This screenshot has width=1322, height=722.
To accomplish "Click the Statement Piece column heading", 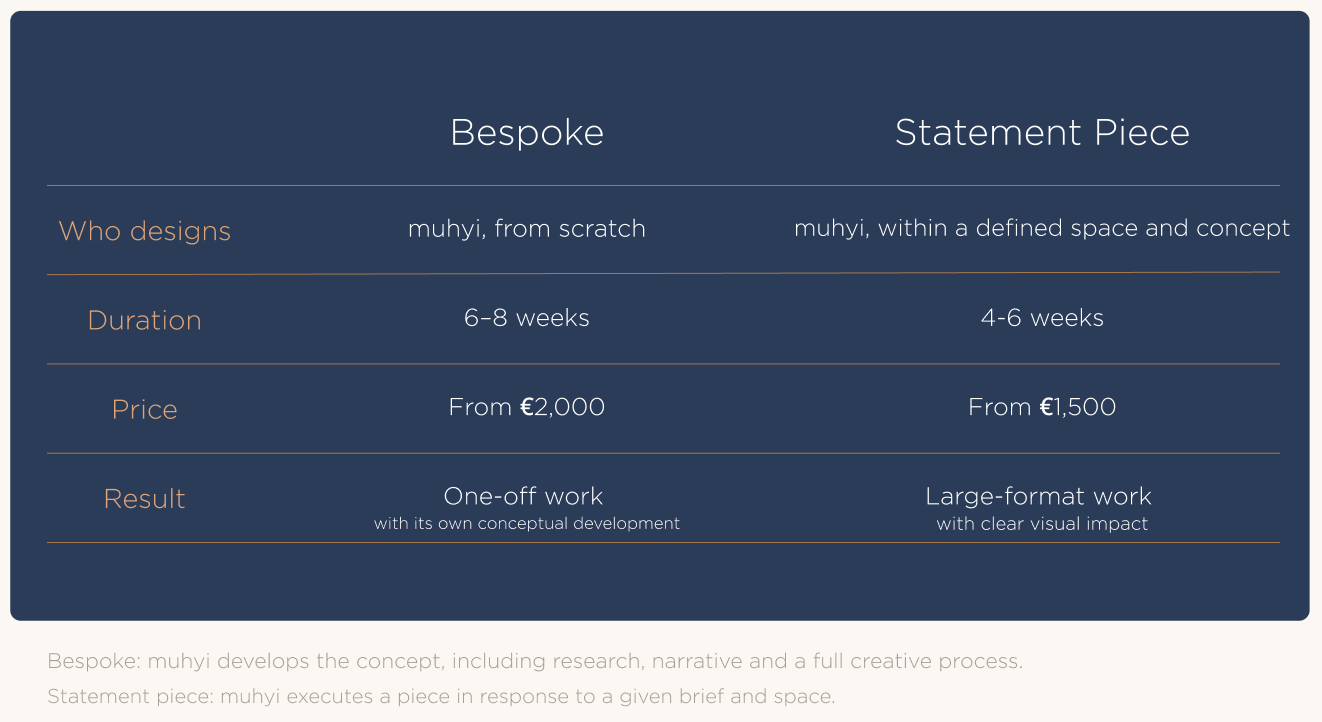I will coord(1042,133).
